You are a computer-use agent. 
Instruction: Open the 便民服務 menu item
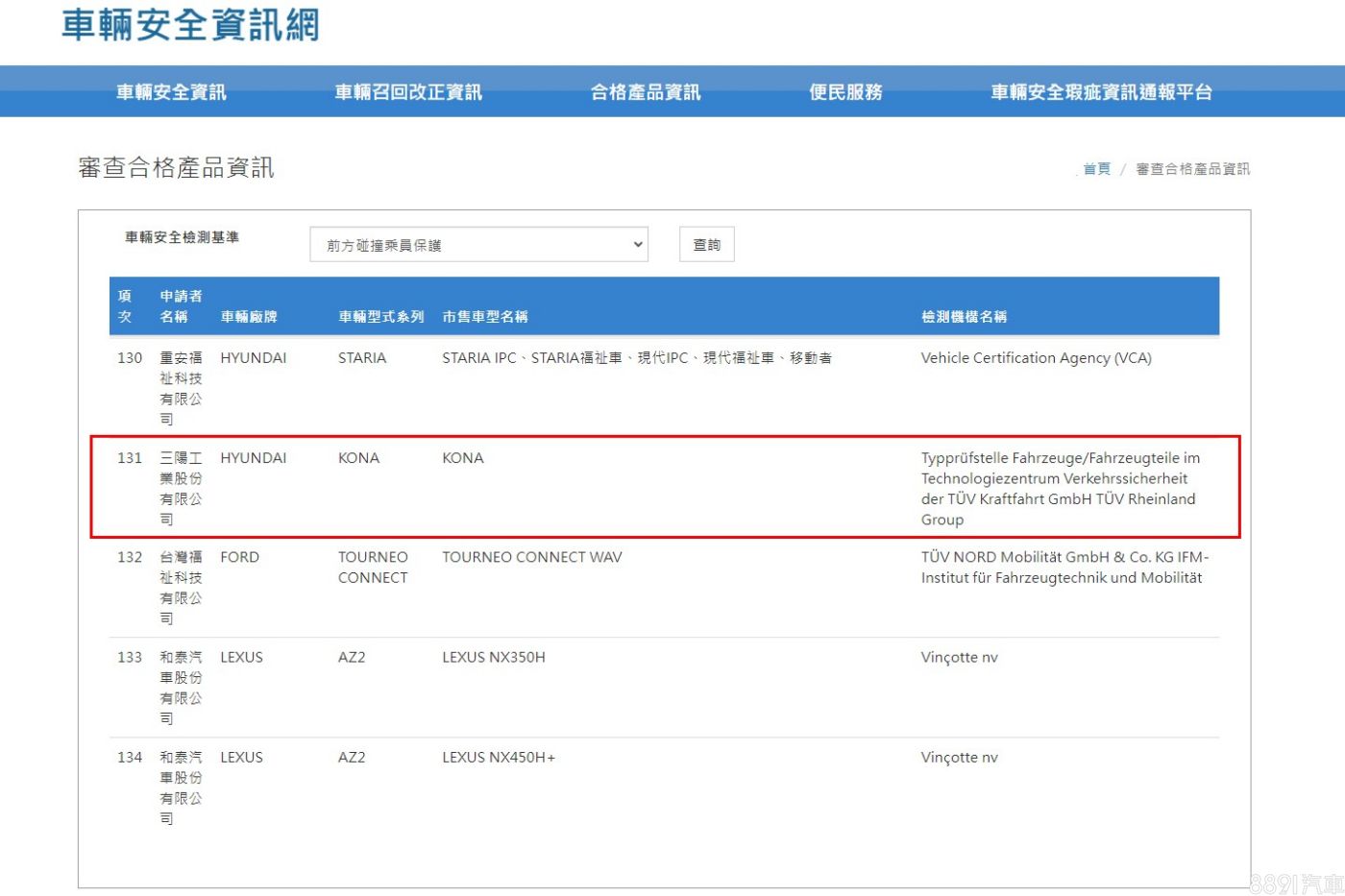pos(845,92)
